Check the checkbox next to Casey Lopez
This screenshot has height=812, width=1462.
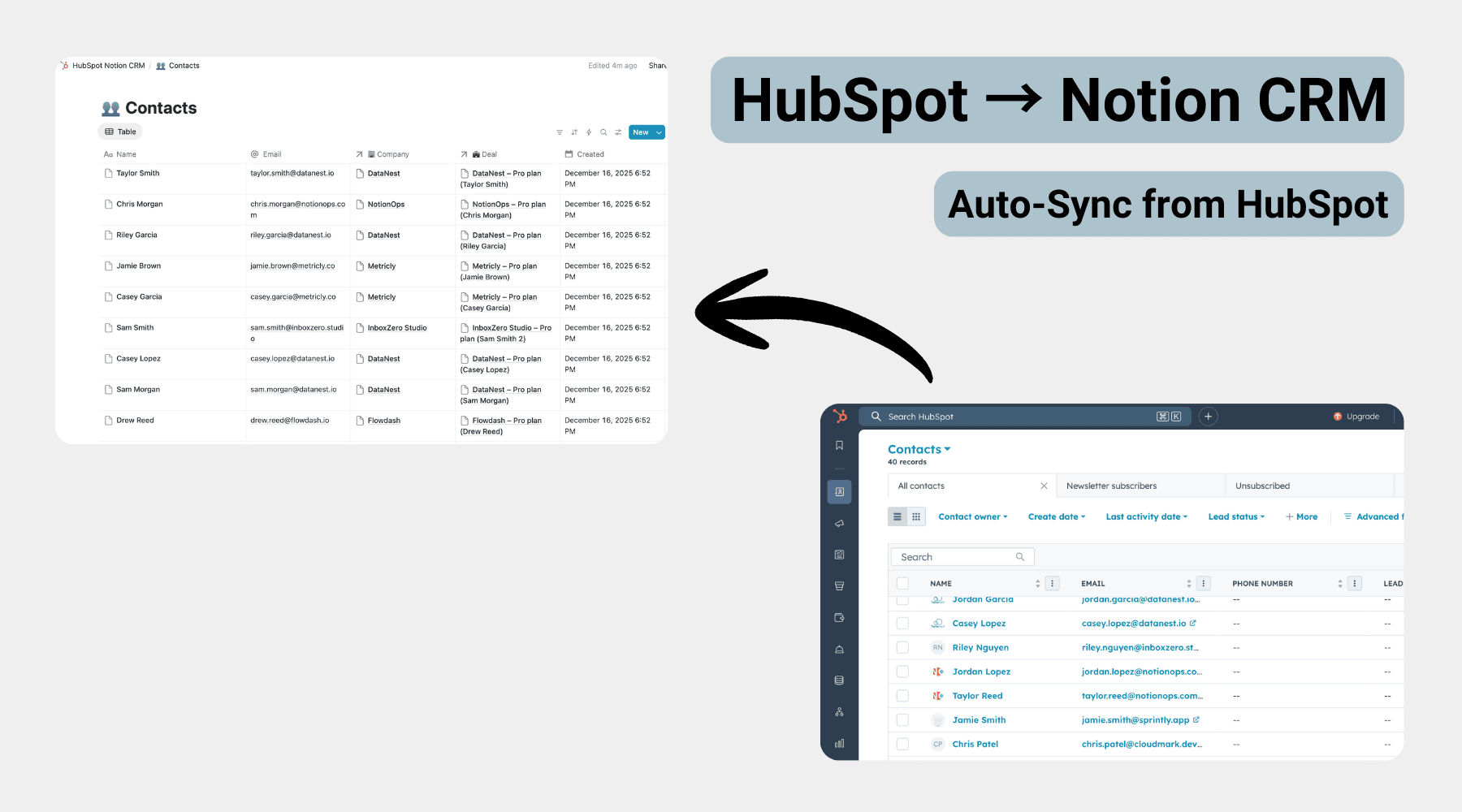(902, 623)
